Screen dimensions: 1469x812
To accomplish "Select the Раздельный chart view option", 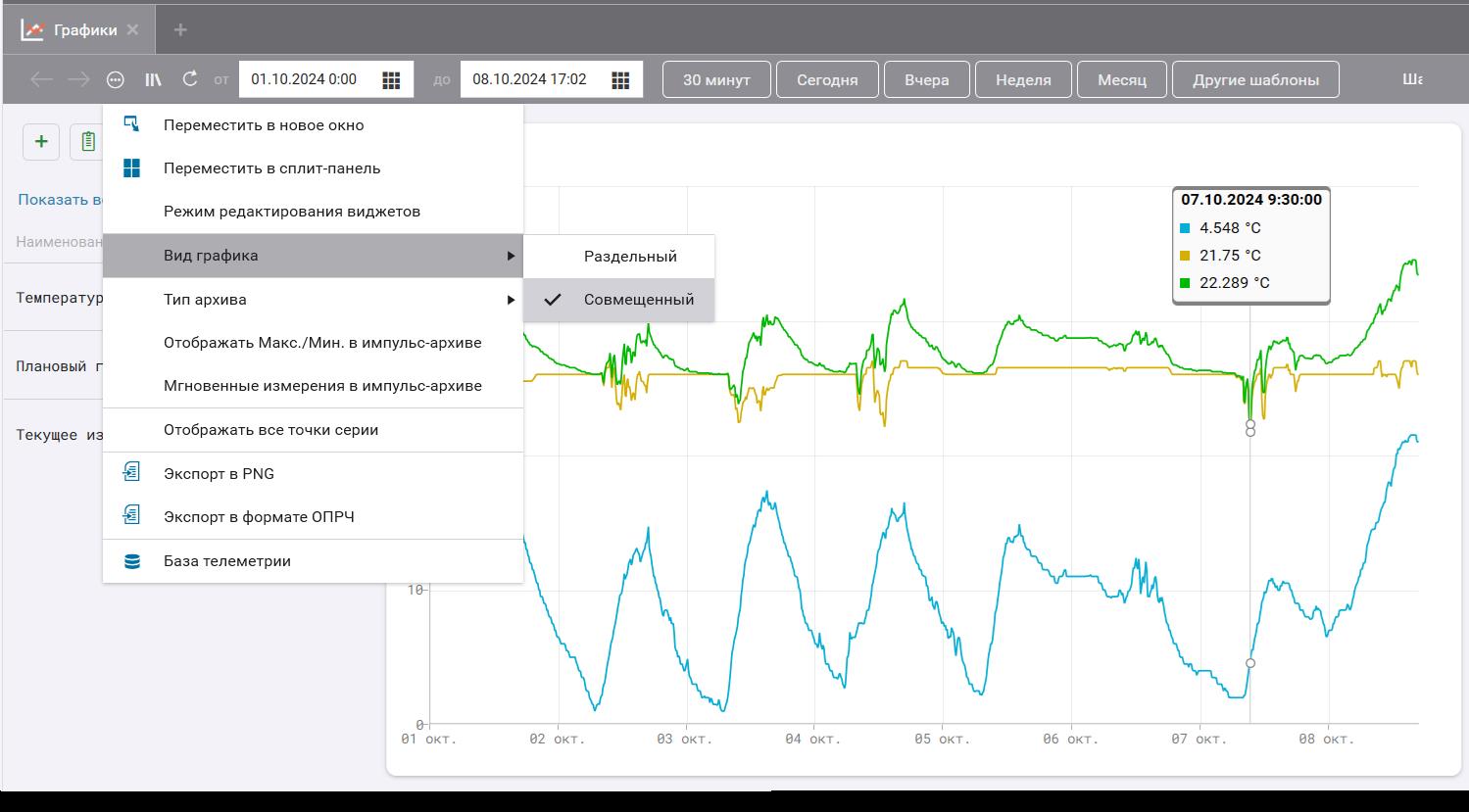I will [x=629, y=257].
